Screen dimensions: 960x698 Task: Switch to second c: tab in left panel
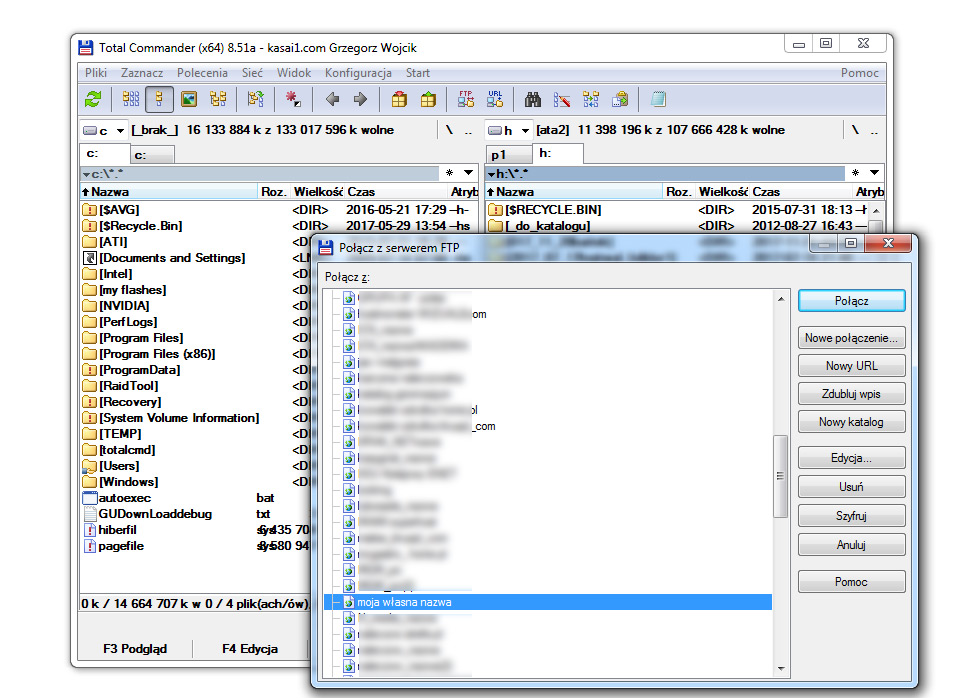(x=152, y=155)
